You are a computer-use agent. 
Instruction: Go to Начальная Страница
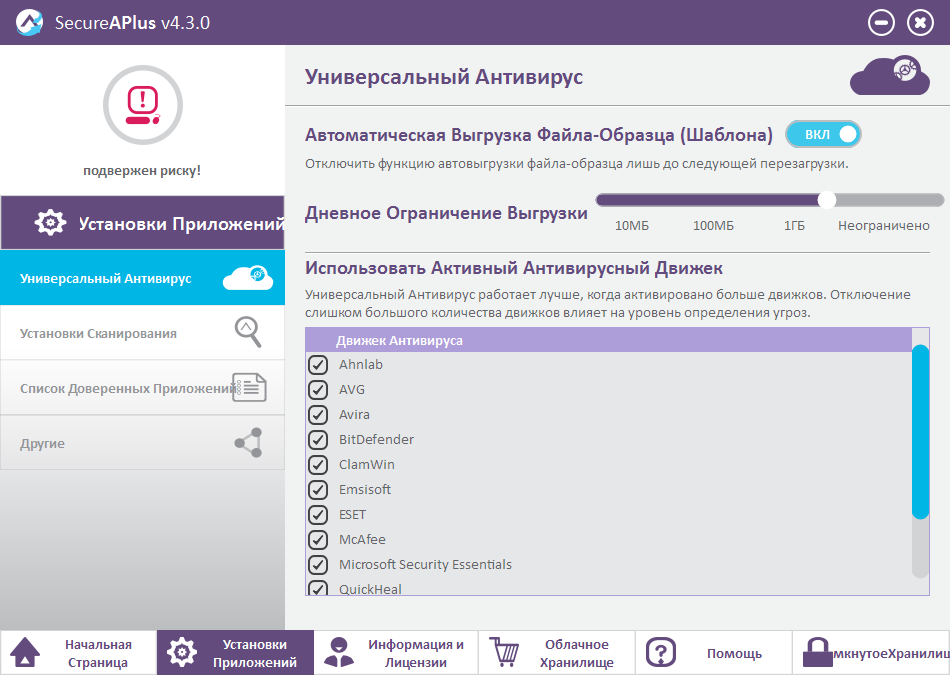pyautogui.click(x=79, y=653)
